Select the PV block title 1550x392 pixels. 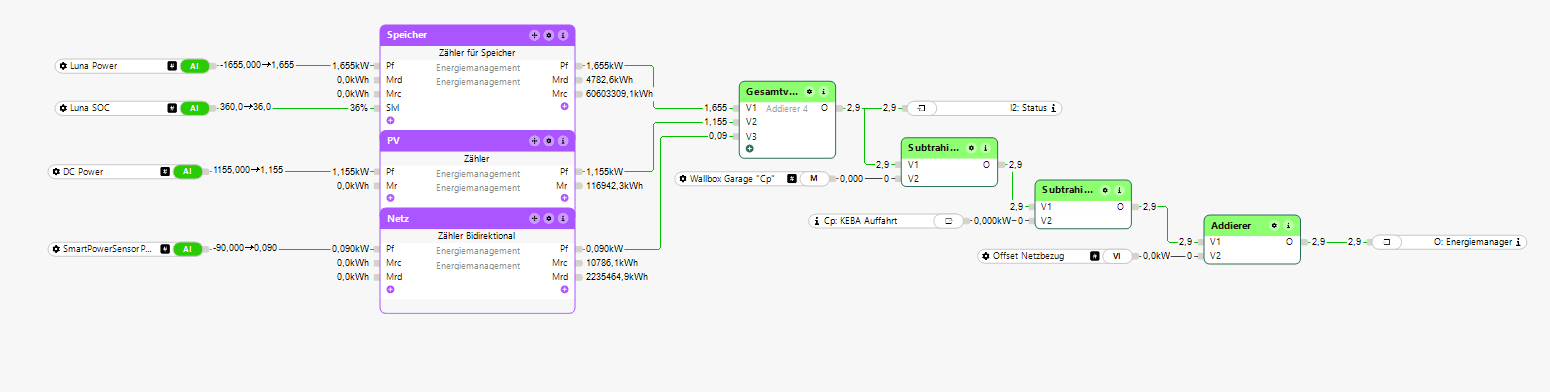[393, 141]
